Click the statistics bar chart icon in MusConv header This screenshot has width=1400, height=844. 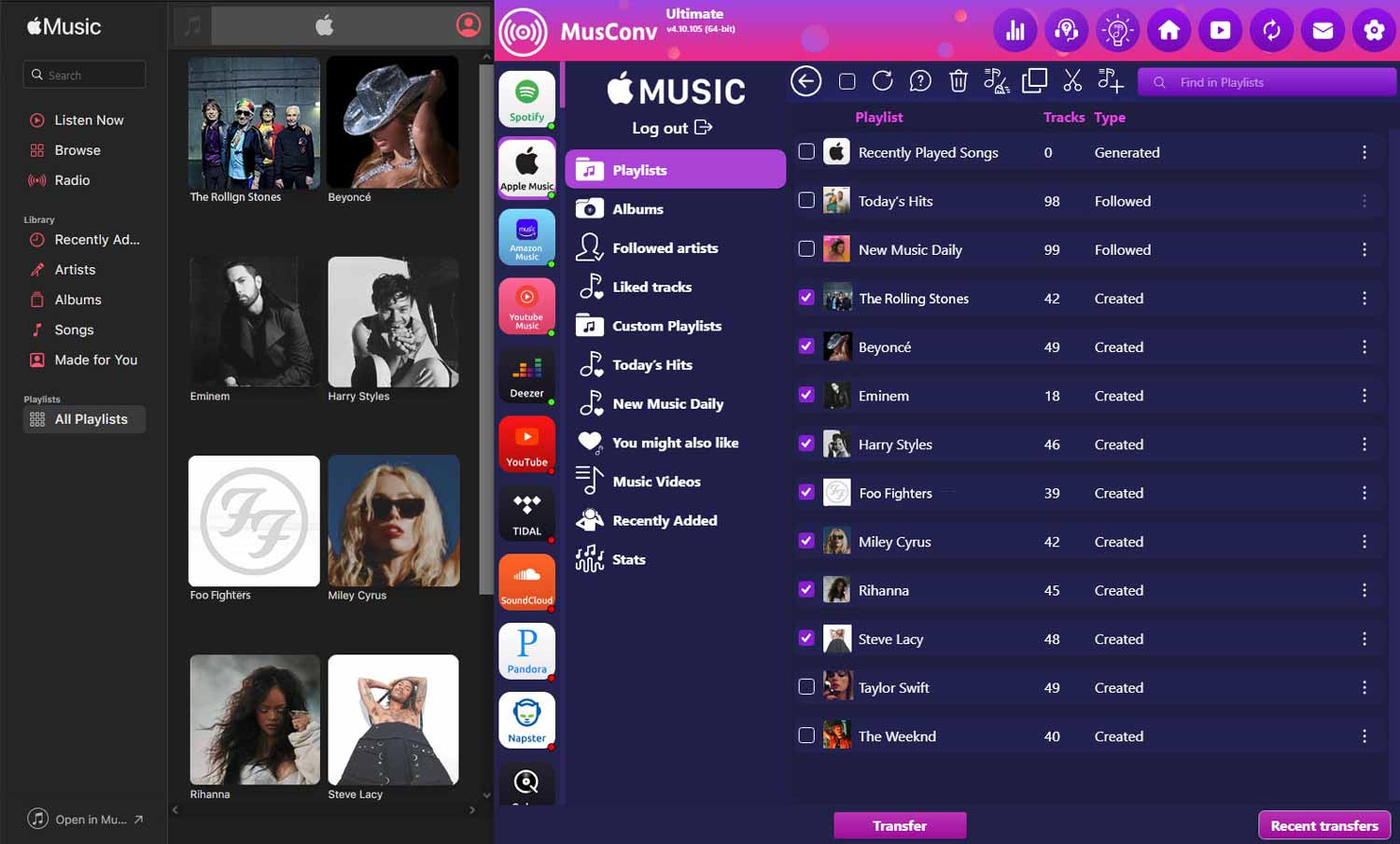[1015, 31]
